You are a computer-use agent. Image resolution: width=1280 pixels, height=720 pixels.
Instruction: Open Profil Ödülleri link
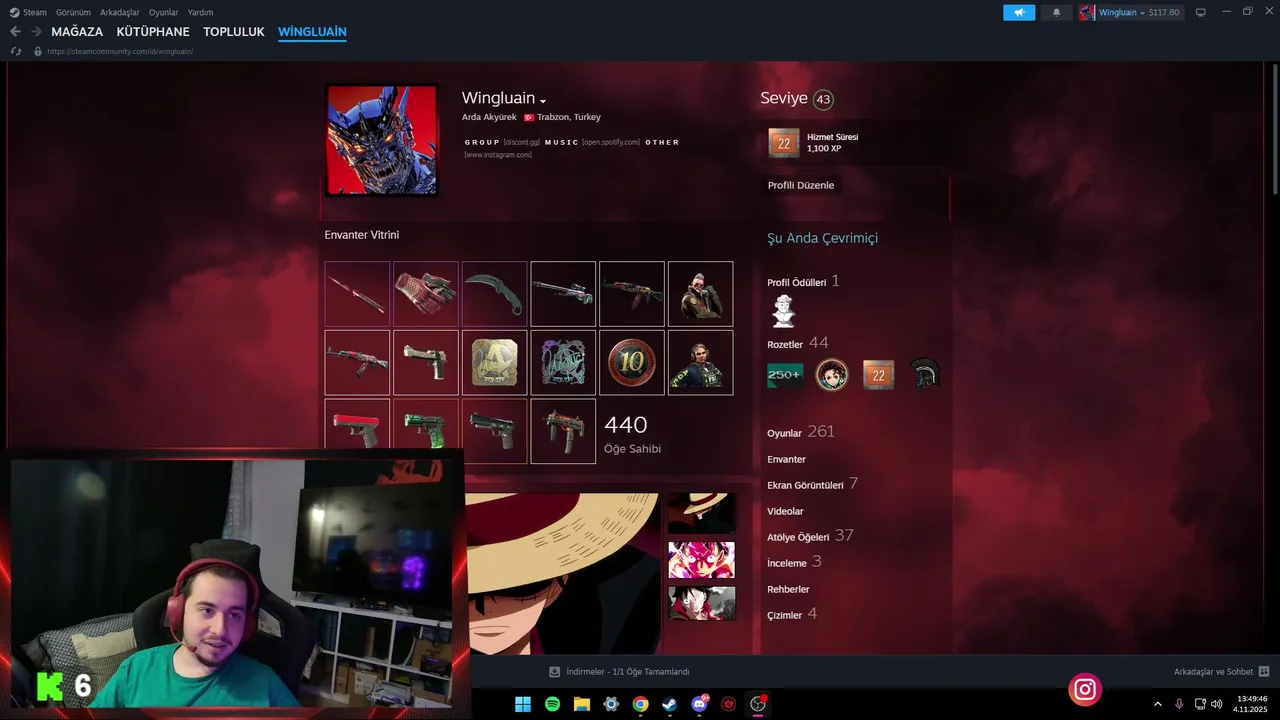click(804, 282)
